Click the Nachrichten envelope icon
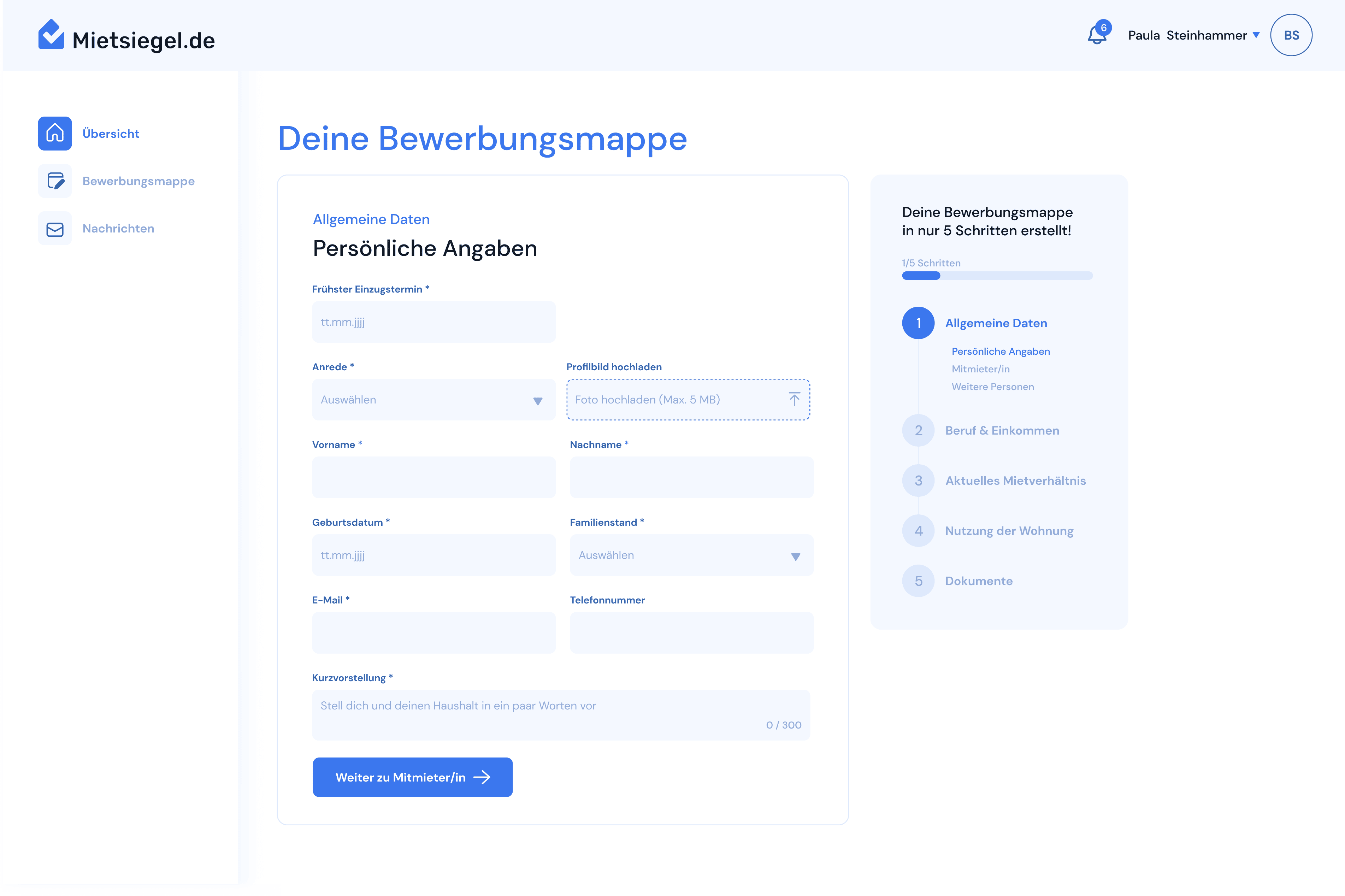The image size is (1345, 896). point(55,229)
